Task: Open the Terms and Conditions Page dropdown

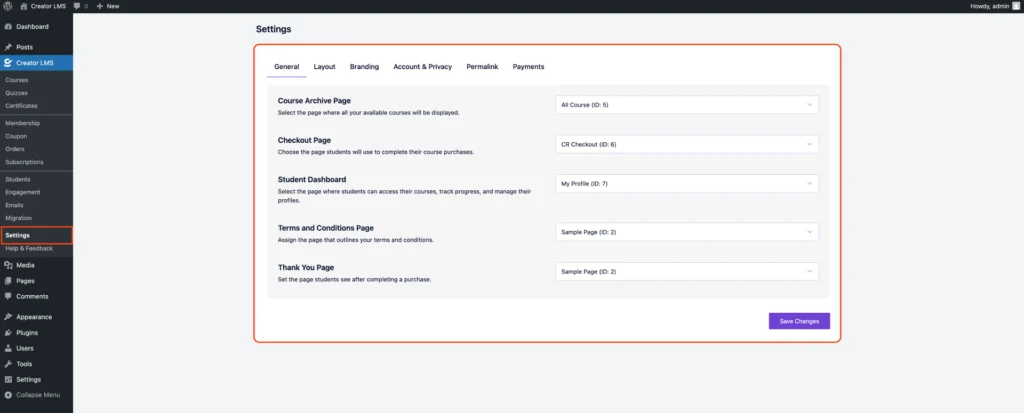Action: tap(687, 232)
